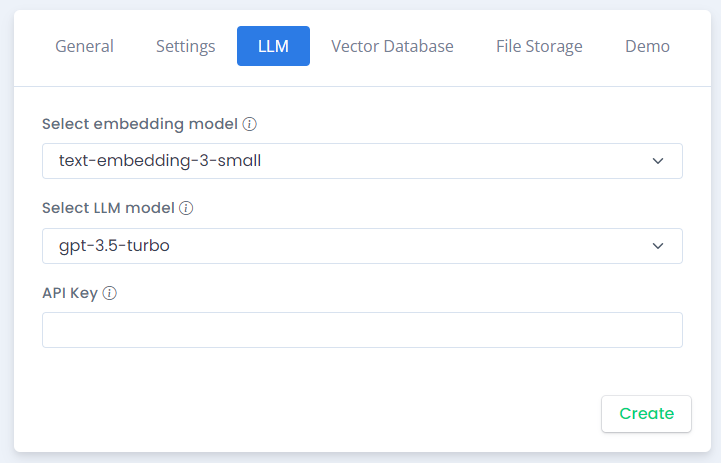Open the Demo tab
Viewport: 721px width, 463px height.
pyautogui.click(x=647, y=46)
